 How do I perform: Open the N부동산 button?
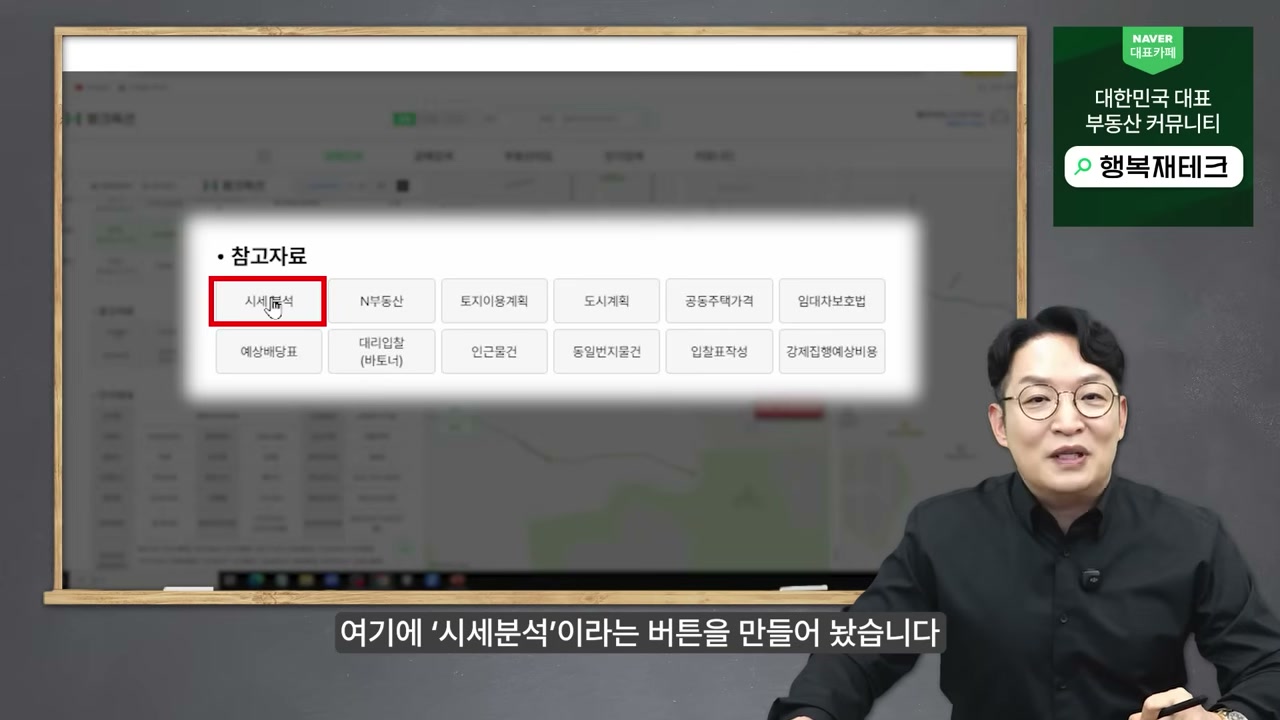[x=381, y=300]
